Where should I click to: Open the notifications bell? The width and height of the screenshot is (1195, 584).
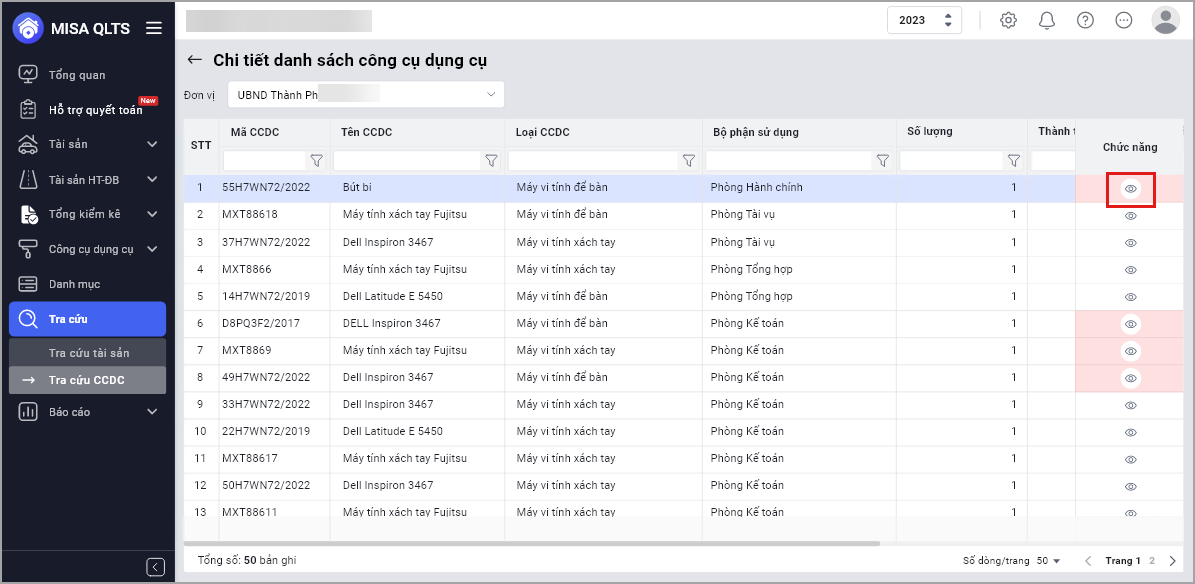(x=1047, y=20)
